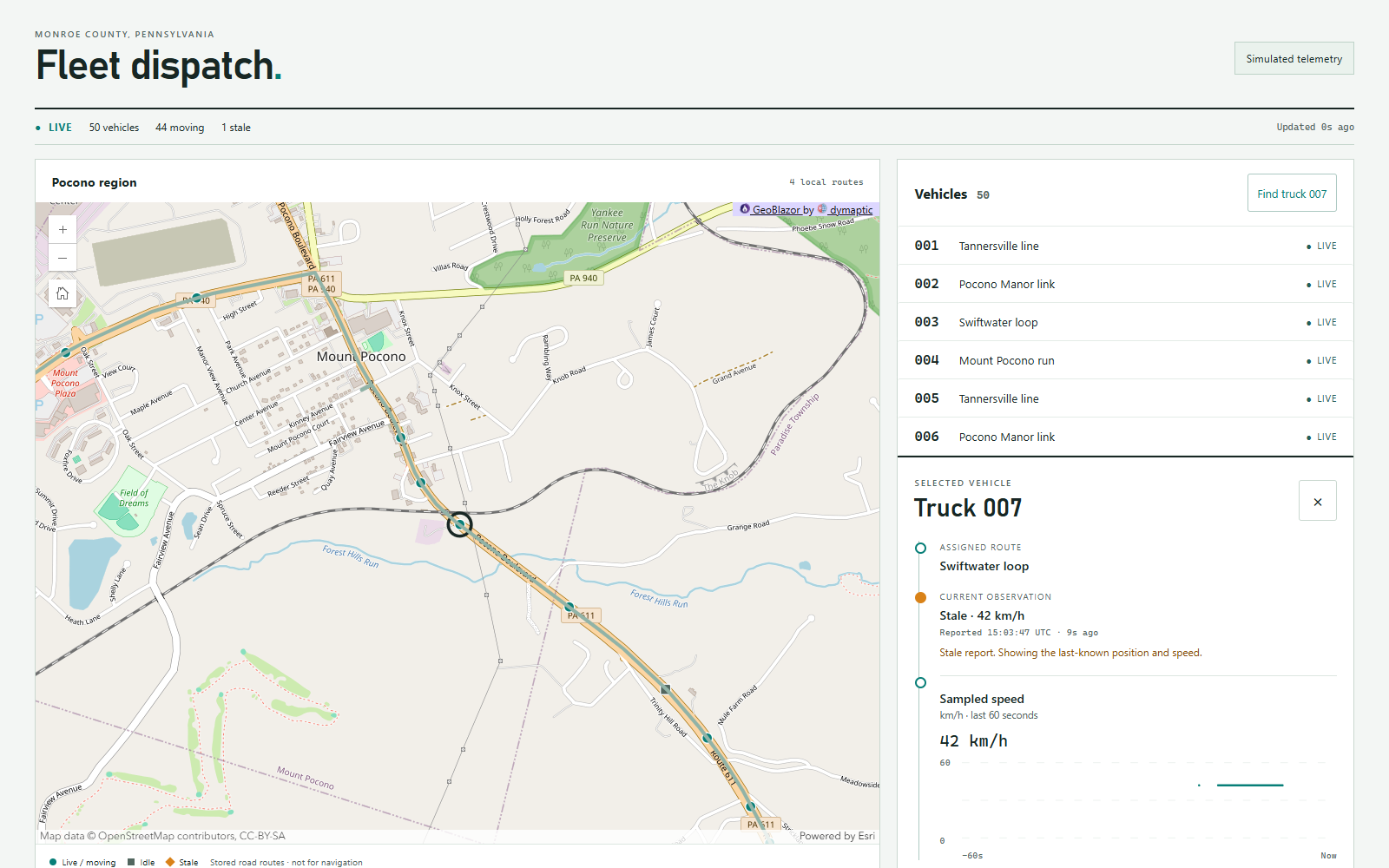This screenshot has width=1389, height=868.
Task: Click the Swiftwater loop assigned route text
Action: pyautogui.click(x=984, y=566)
